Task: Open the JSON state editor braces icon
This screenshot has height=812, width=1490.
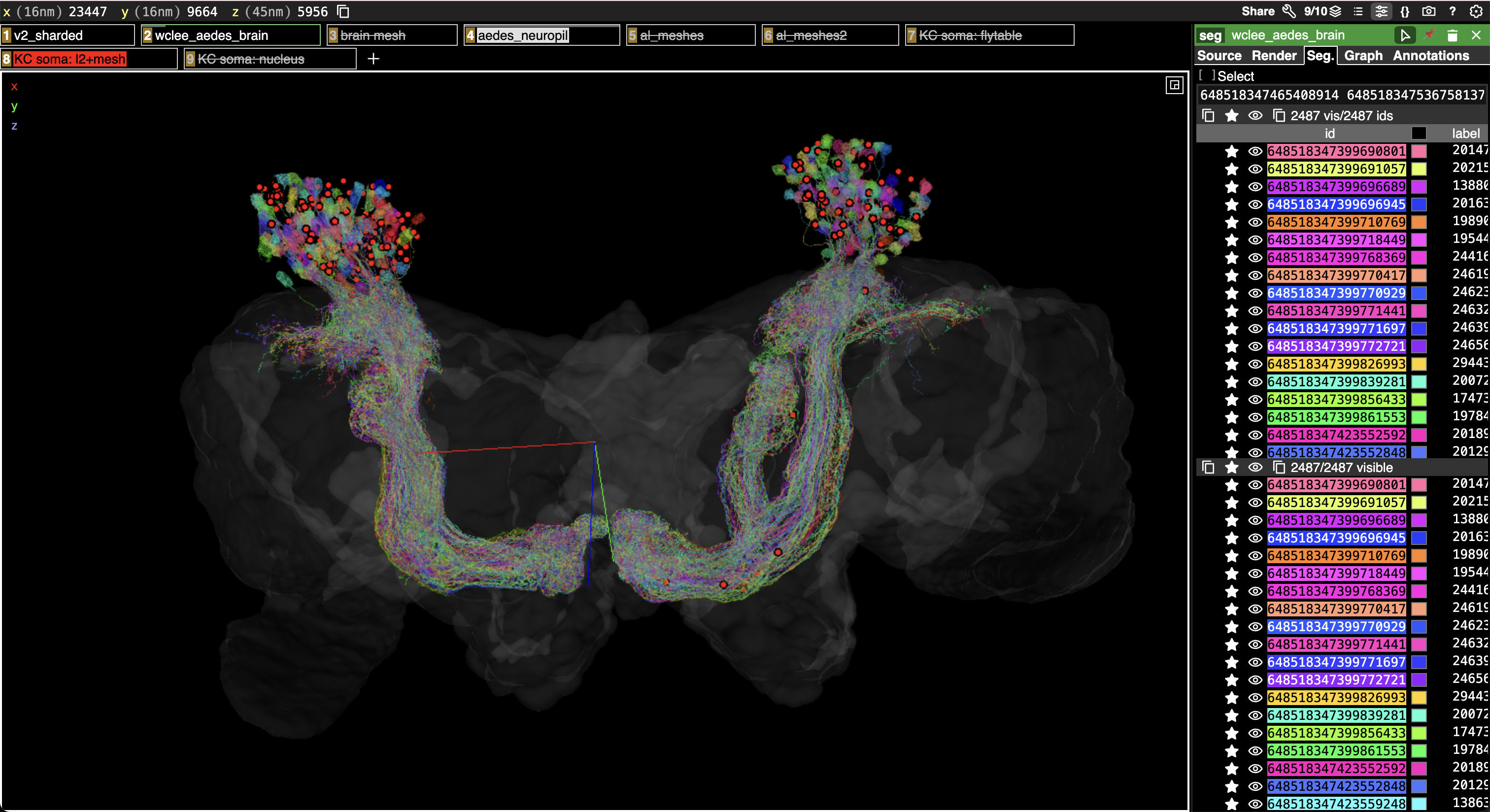Action: (1405, 11)
